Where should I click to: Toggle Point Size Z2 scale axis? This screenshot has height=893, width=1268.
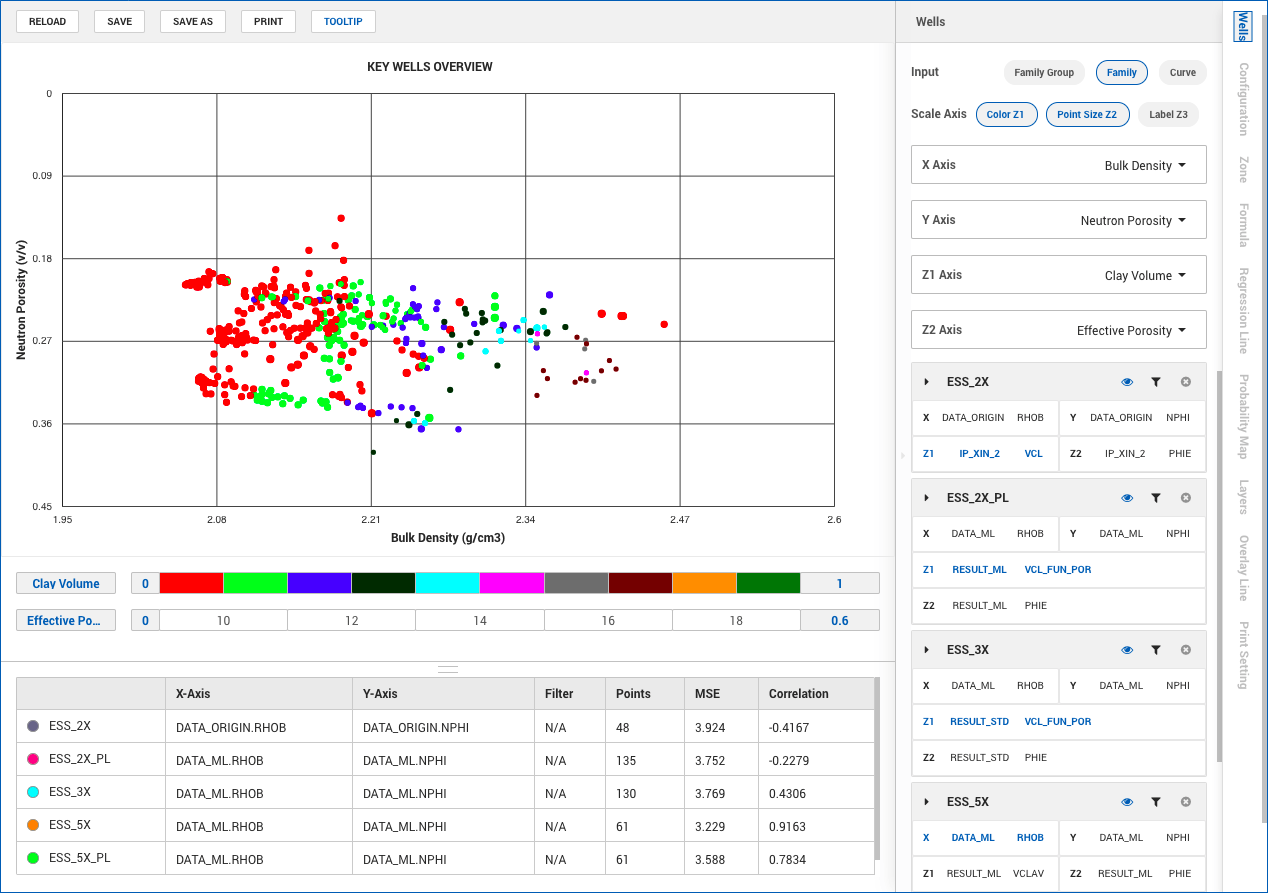(x=1087, y=114)
